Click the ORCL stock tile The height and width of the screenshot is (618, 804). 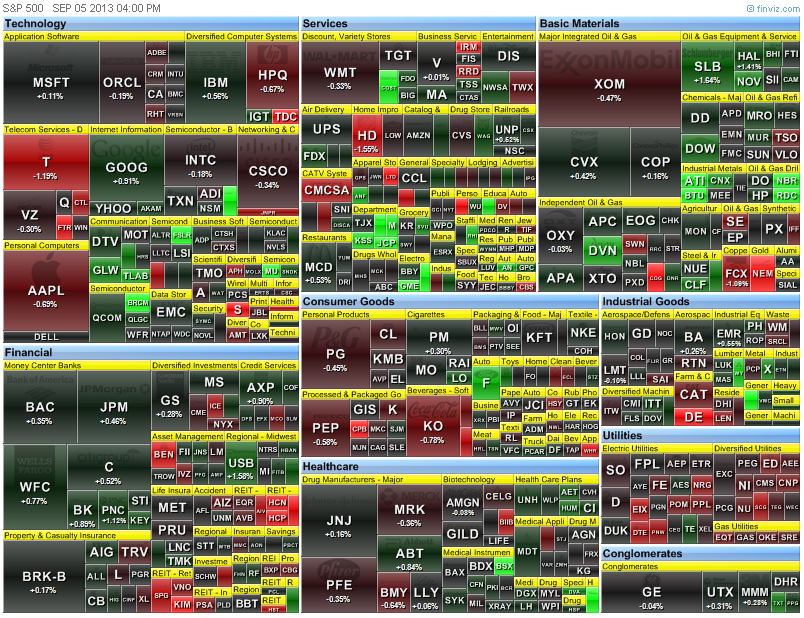point(122,83)
